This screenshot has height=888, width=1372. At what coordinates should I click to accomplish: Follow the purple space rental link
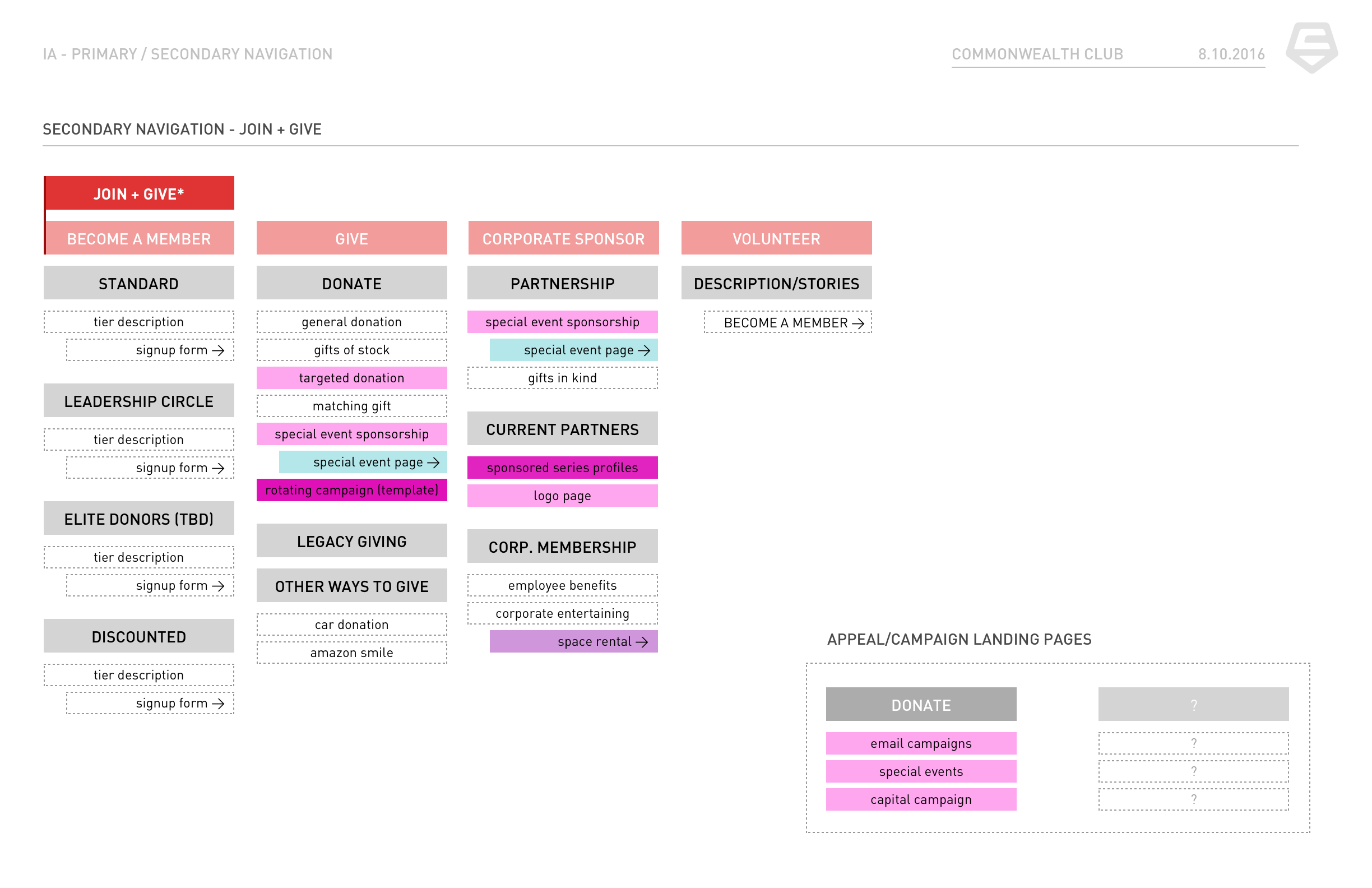pyautogui.click(x=574, y=641)
